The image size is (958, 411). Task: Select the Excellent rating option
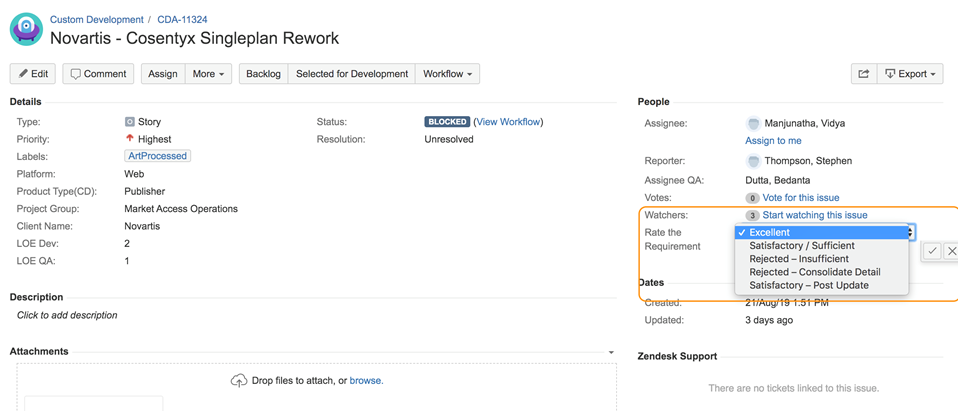point(822,232)
